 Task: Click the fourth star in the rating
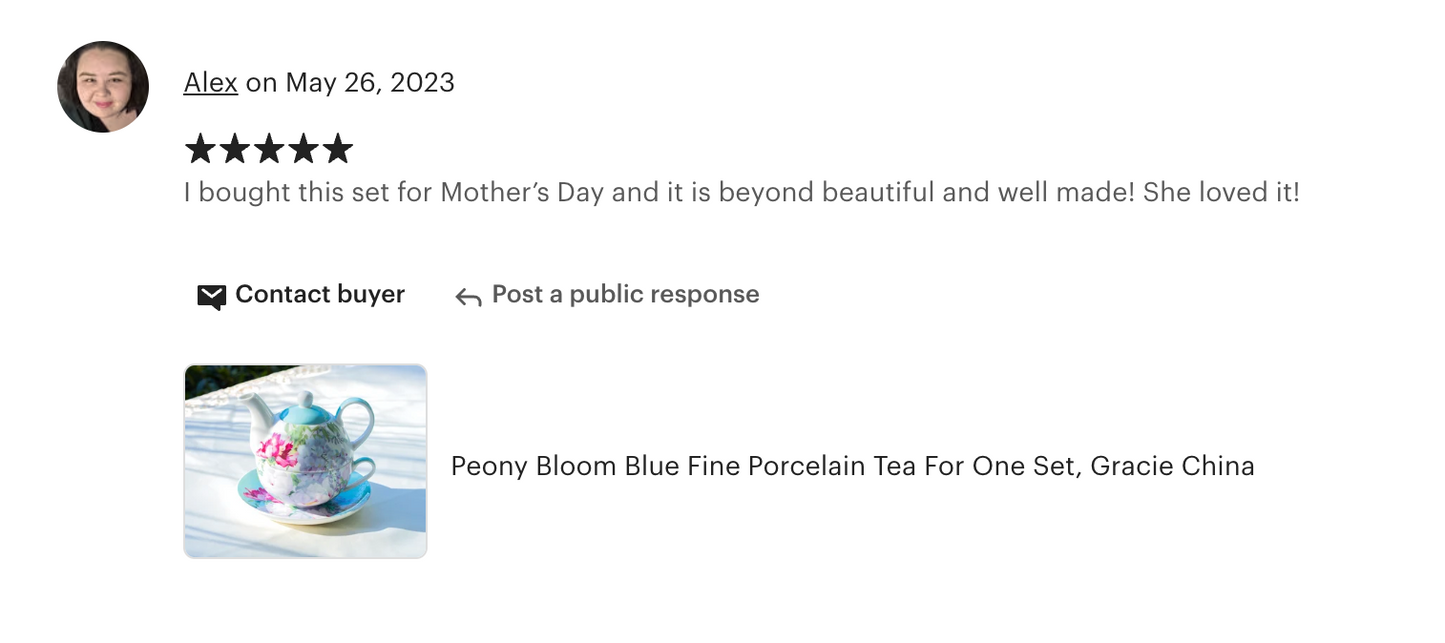tap(303, 149)
